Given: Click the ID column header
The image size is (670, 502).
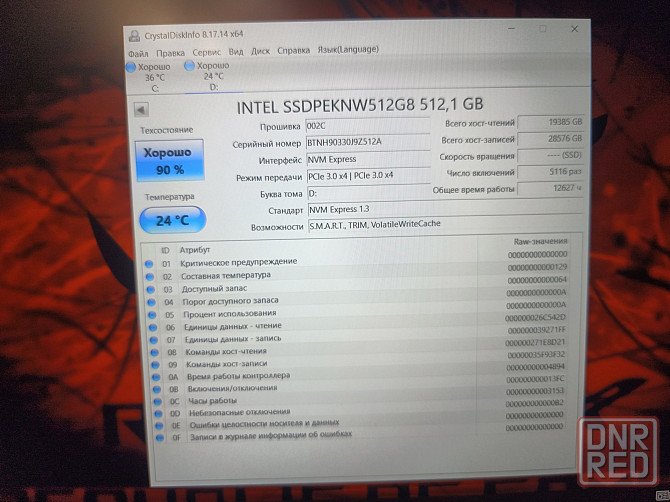Looking at the screenshot, I should (165, 250).
